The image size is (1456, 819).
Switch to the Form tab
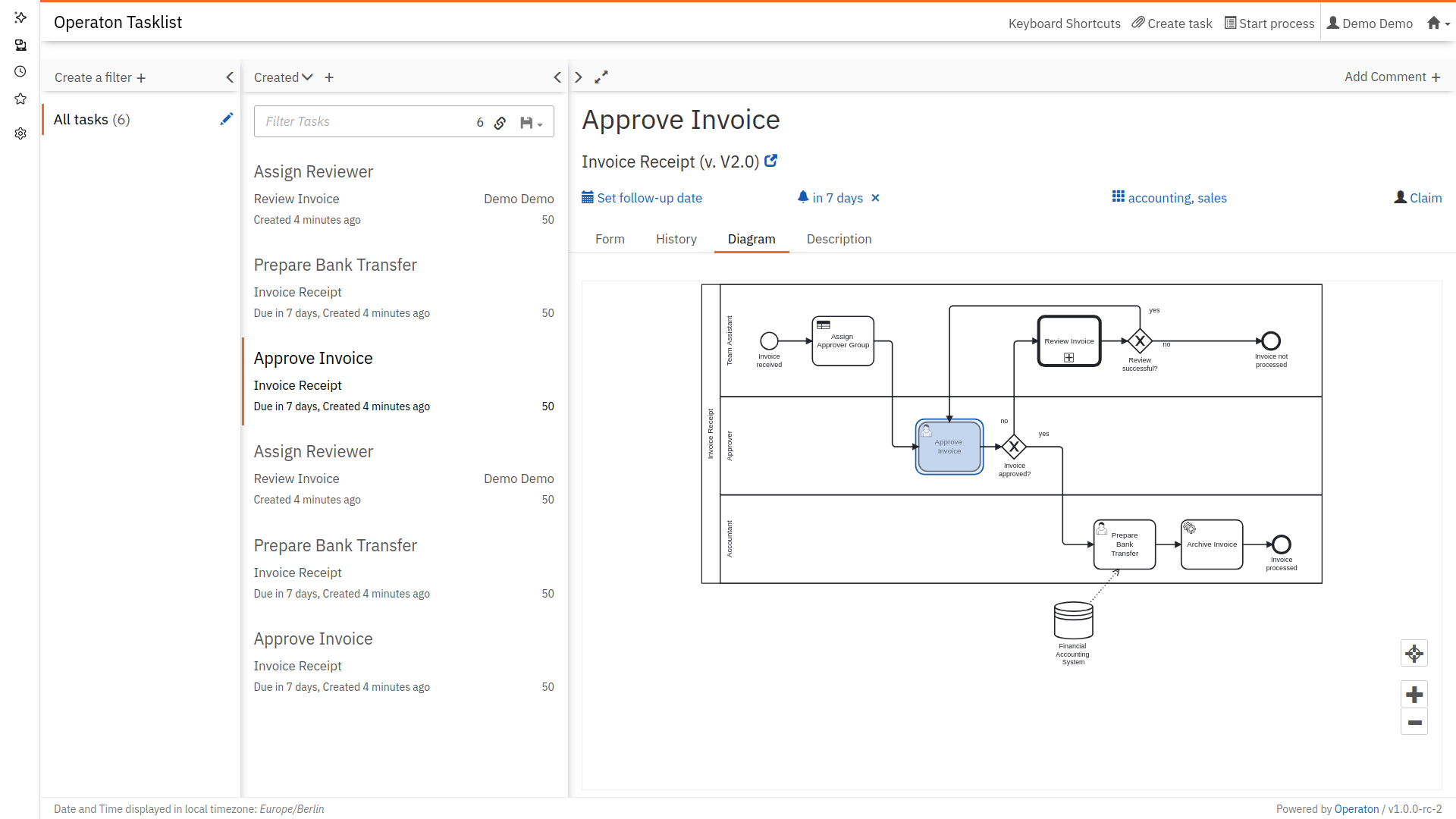[610, 239]
